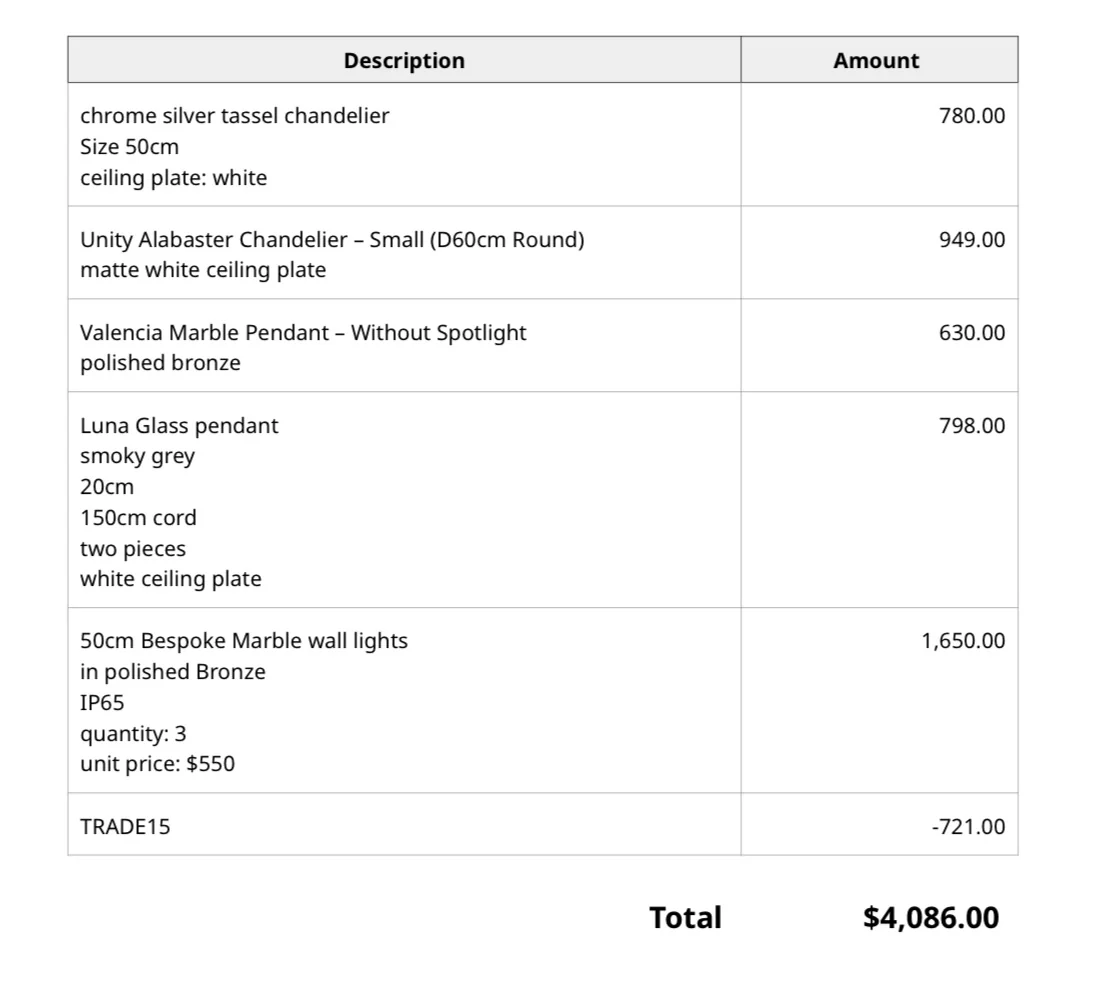Click the Description column header
1110x995 pixels.
[x=404, y=60]
